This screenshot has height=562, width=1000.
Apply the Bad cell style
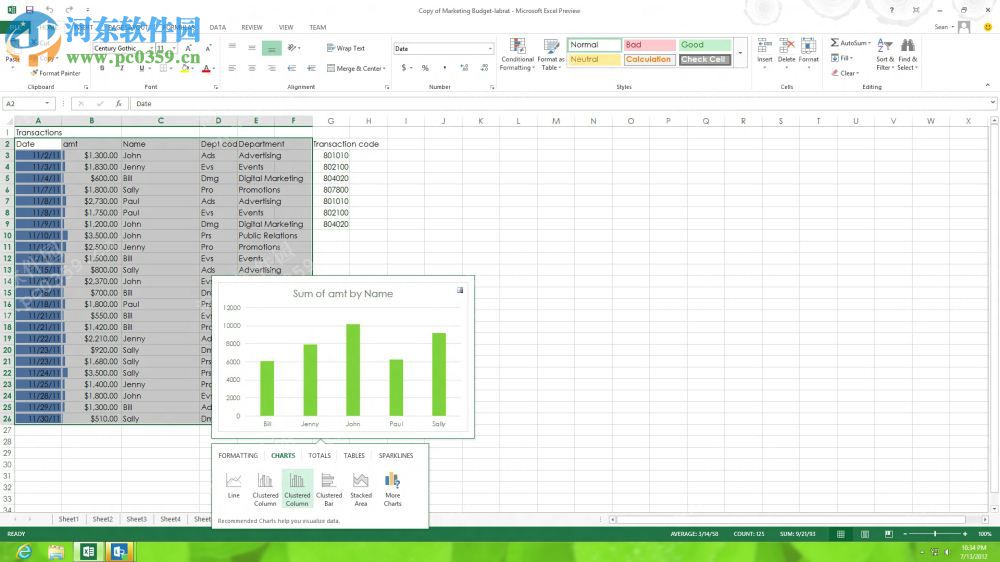tap(649, 45)
